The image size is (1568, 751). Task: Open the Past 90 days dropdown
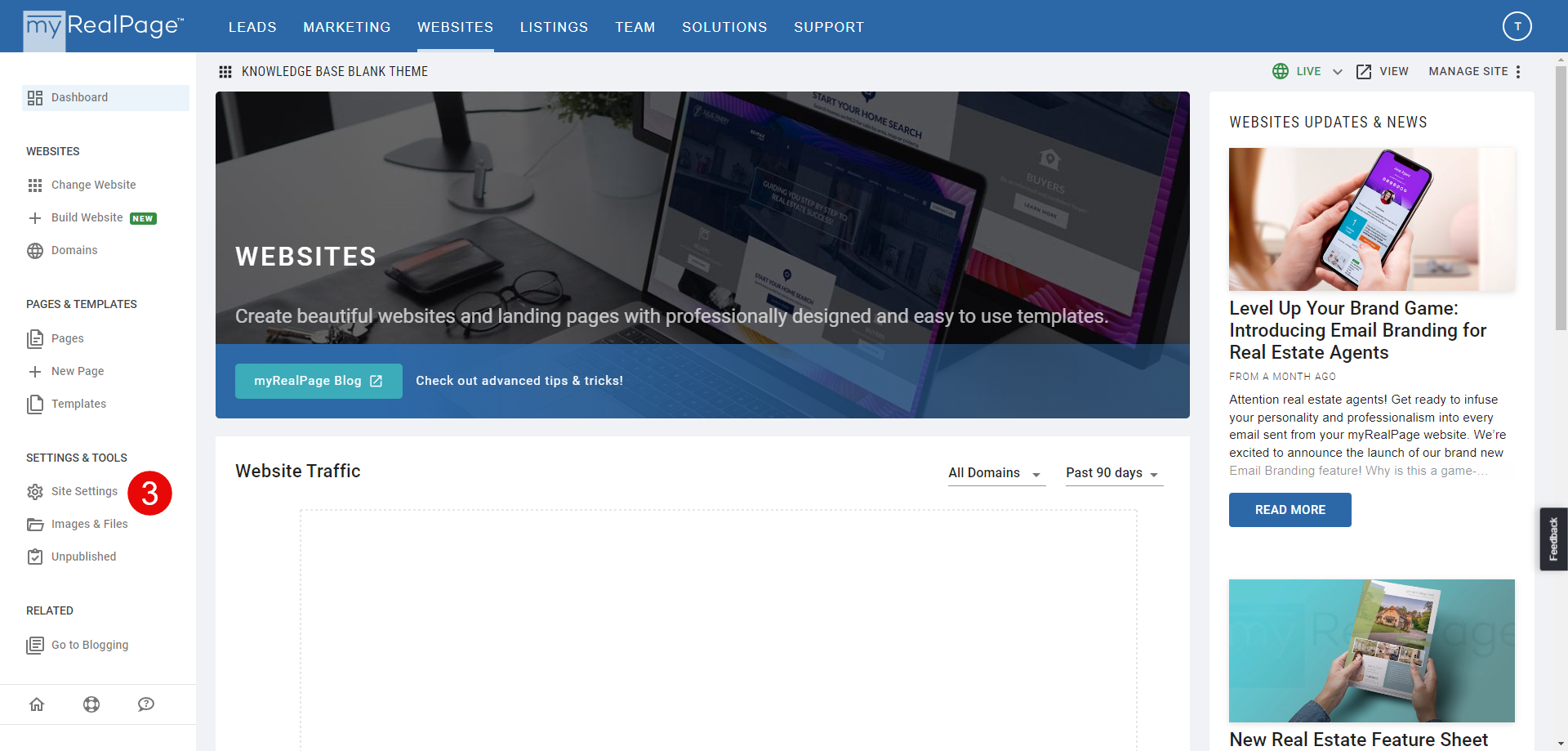click(1114, 473)
